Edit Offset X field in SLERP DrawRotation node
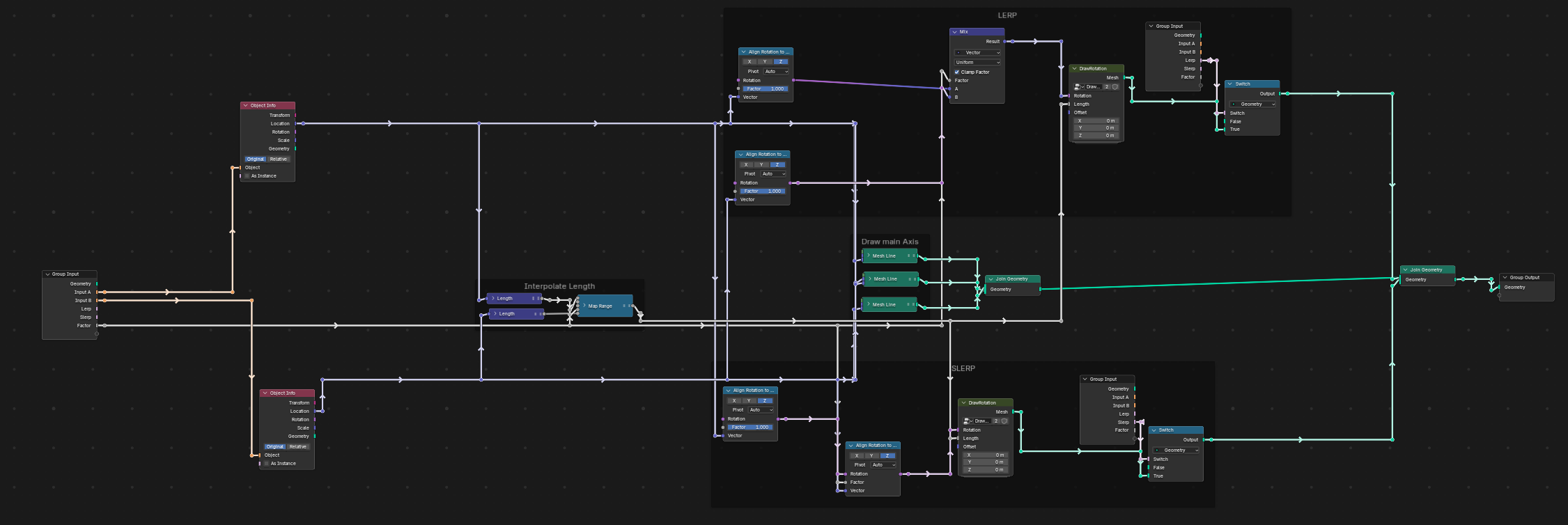Viewport: 1568px width, 525px height. point(985,455)
